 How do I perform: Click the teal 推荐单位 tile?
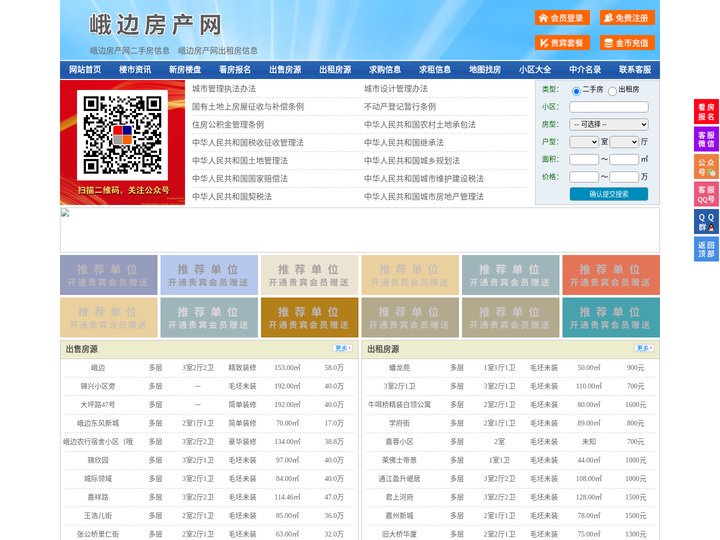(611, 317)
